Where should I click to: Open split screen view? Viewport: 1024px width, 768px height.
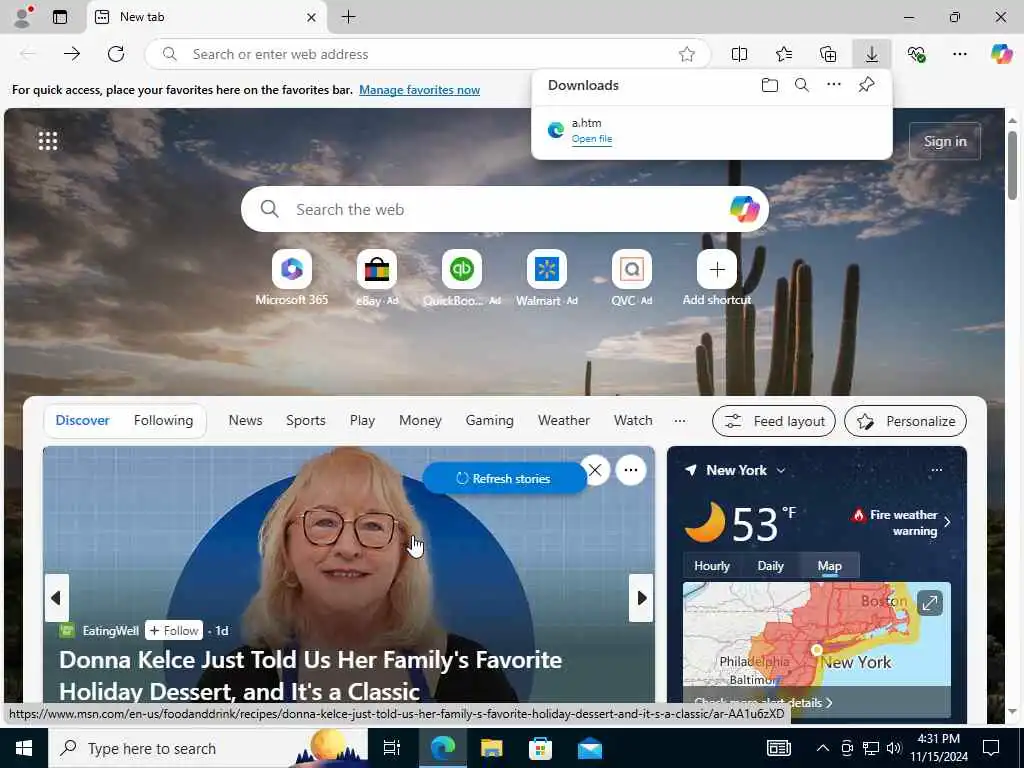point(739,54)
